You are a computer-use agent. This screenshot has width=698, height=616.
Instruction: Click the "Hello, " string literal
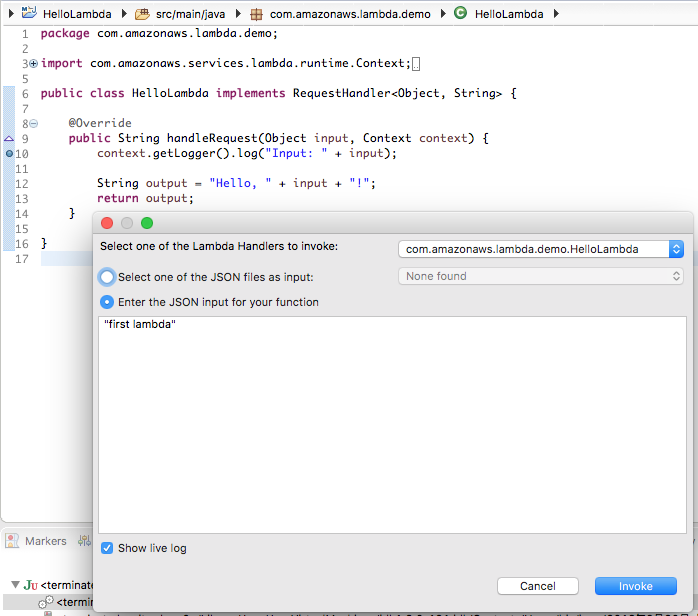coord(240,183)
